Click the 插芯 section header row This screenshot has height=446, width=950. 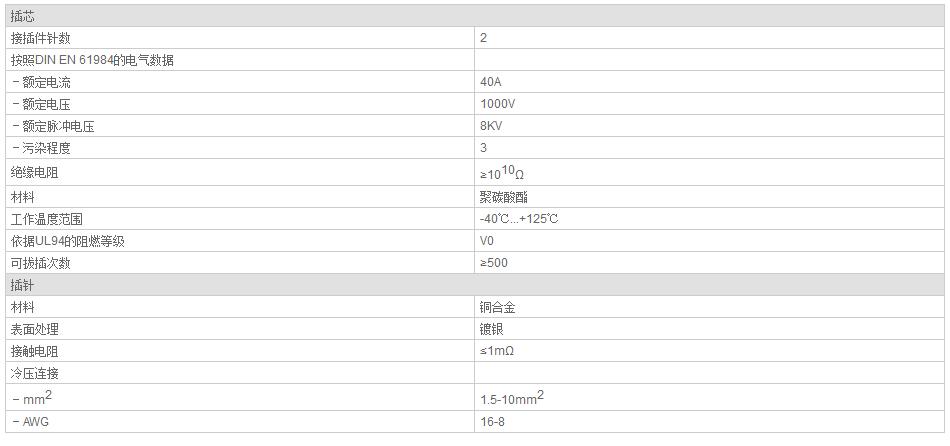coord(475,16)
